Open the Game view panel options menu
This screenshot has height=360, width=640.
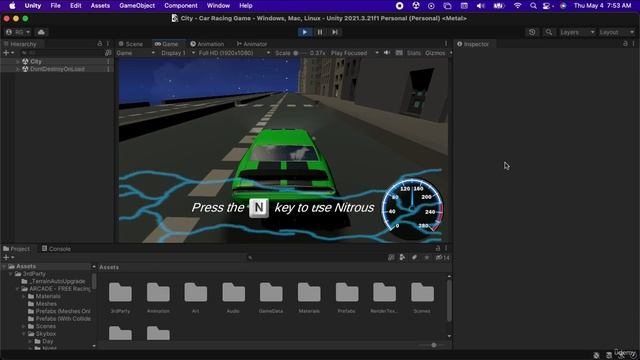pyautogui.click(x=446, y=43)
